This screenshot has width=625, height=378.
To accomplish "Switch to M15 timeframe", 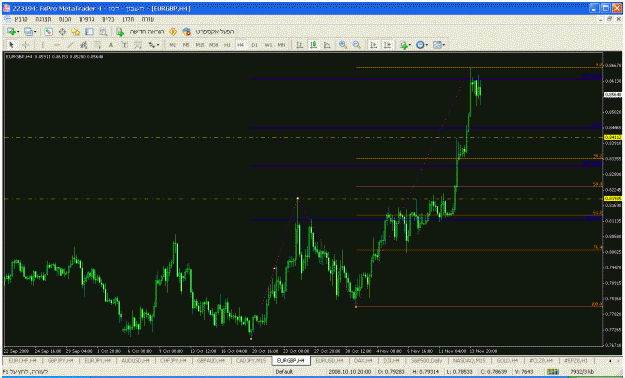I will tap(200, 45).
